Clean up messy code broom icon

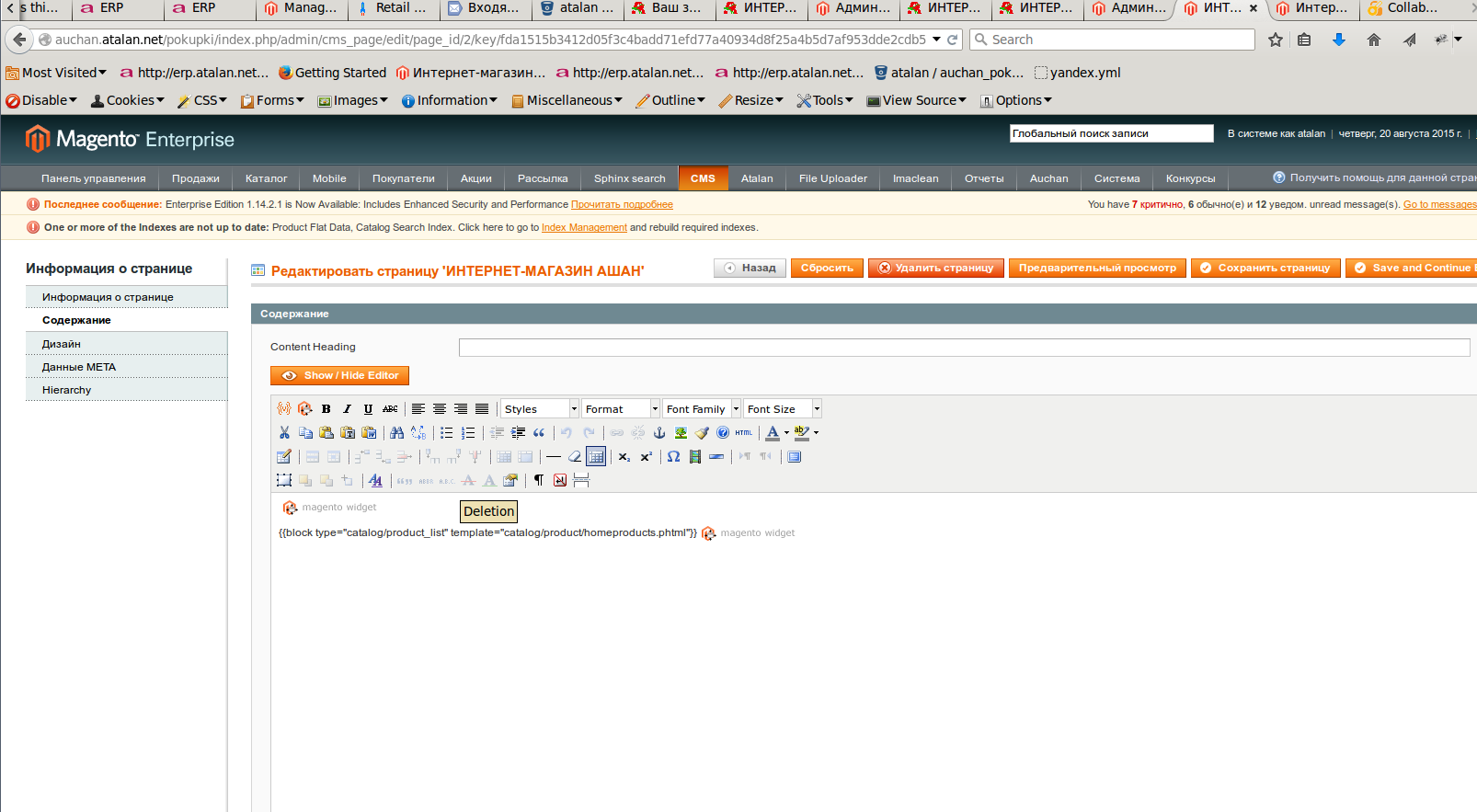point(702,432)
